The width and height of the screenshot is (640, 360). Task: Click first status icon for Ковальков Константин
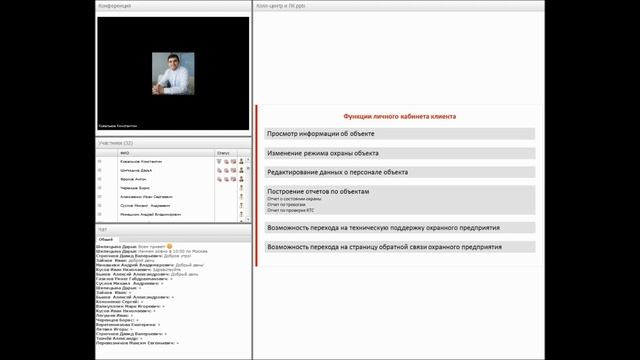pos(219,162)
